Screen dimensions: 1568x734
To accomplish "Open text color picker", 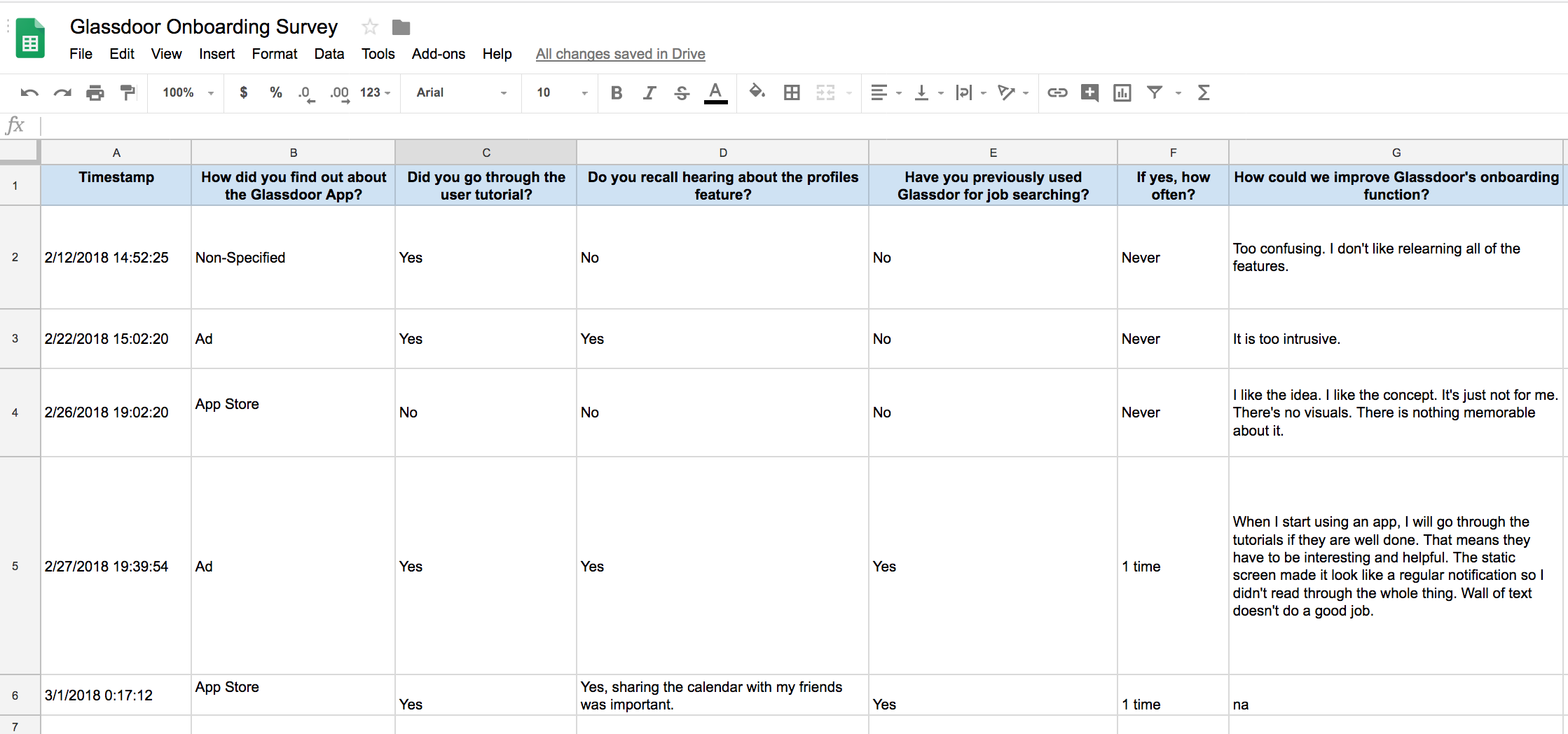I will click(715, 93).
